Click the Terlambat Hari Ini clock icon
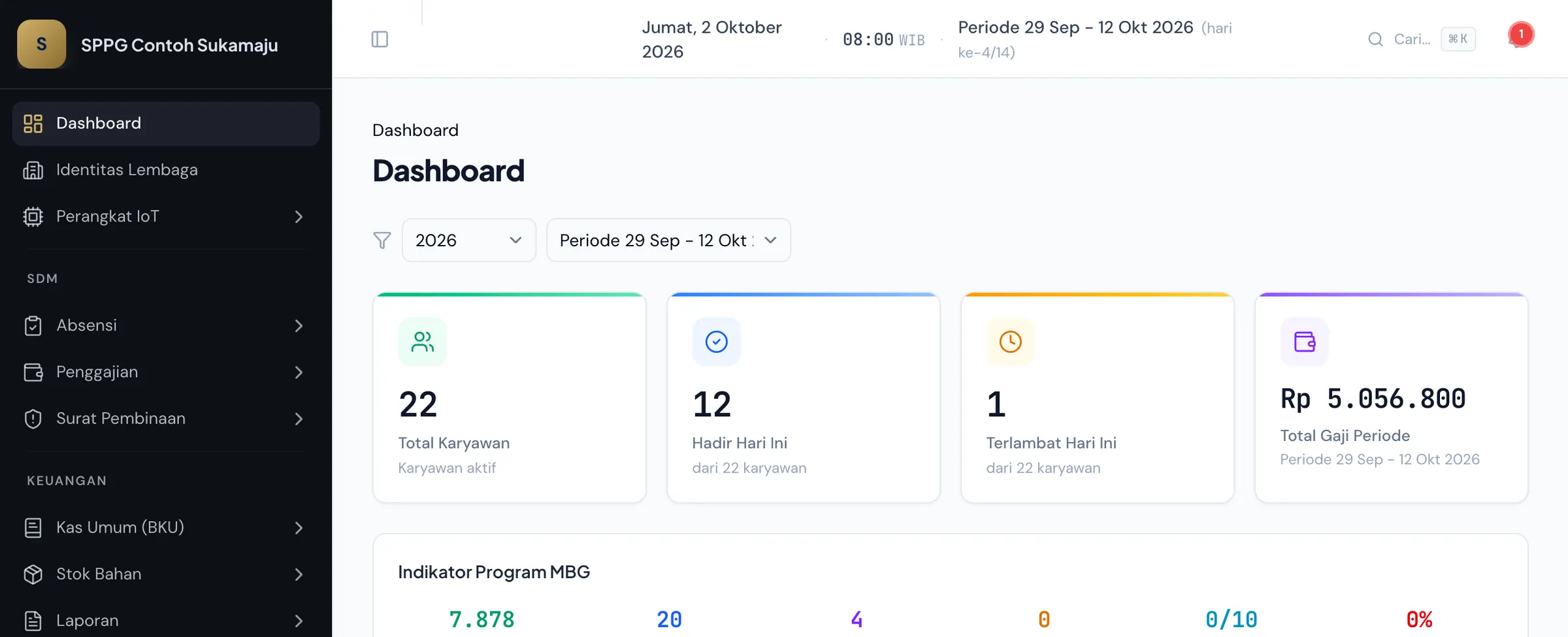The height and width of the screenshot is (637, 1568). click(1011, 342)
